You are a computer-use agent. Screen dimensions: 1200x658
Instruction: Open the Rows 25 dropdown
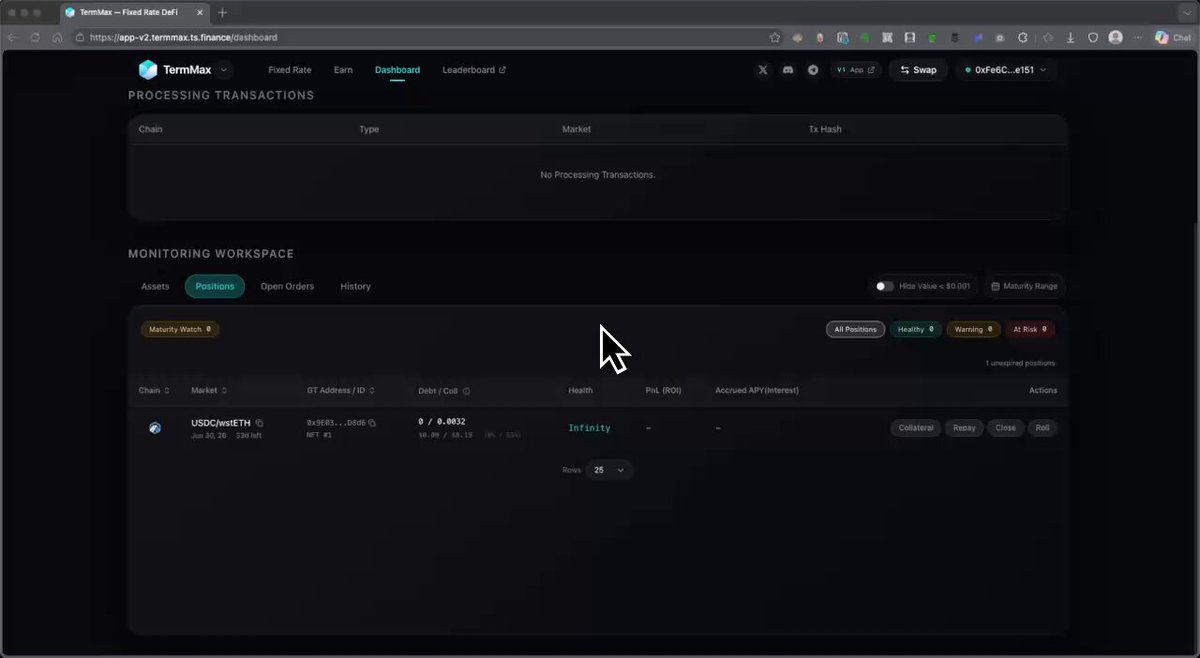(609, 470)
